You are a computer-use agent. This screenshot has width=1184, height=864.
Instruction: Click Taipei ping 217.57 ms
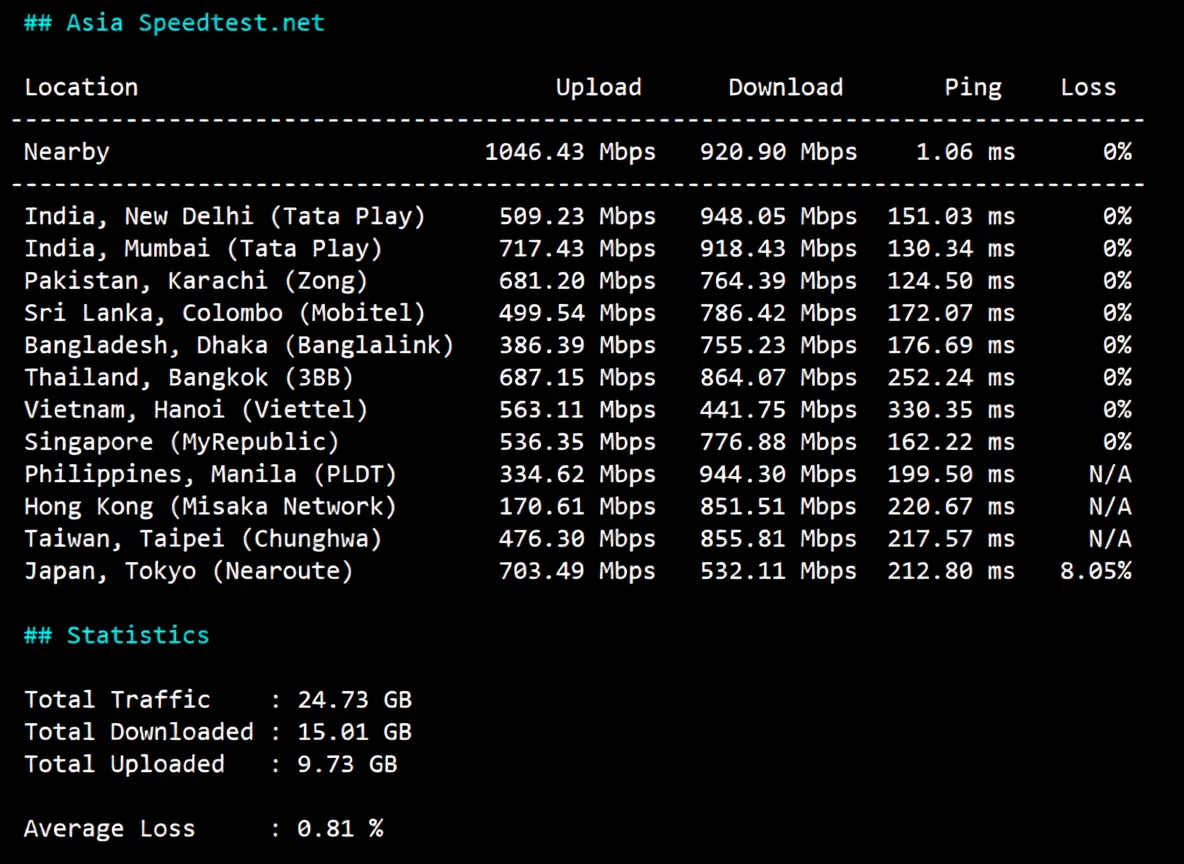951,538
